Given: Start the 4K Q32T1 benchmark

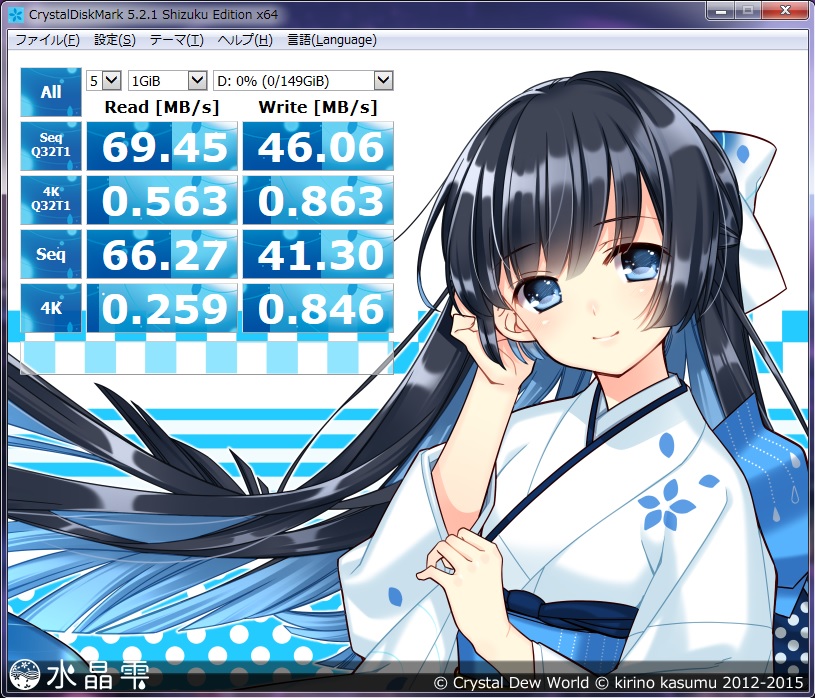Looking at the screenshot, I should click(x=51, y=200).
